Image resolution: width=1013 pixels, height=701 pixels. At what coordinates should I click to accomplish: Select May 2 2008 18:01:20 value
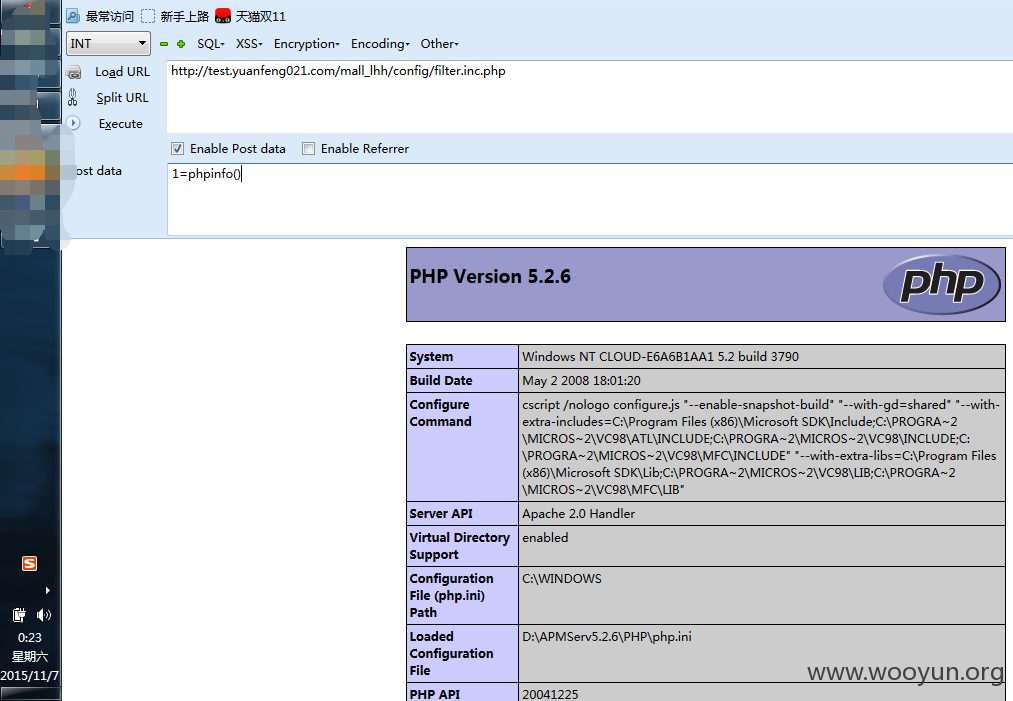coord(581,381)
